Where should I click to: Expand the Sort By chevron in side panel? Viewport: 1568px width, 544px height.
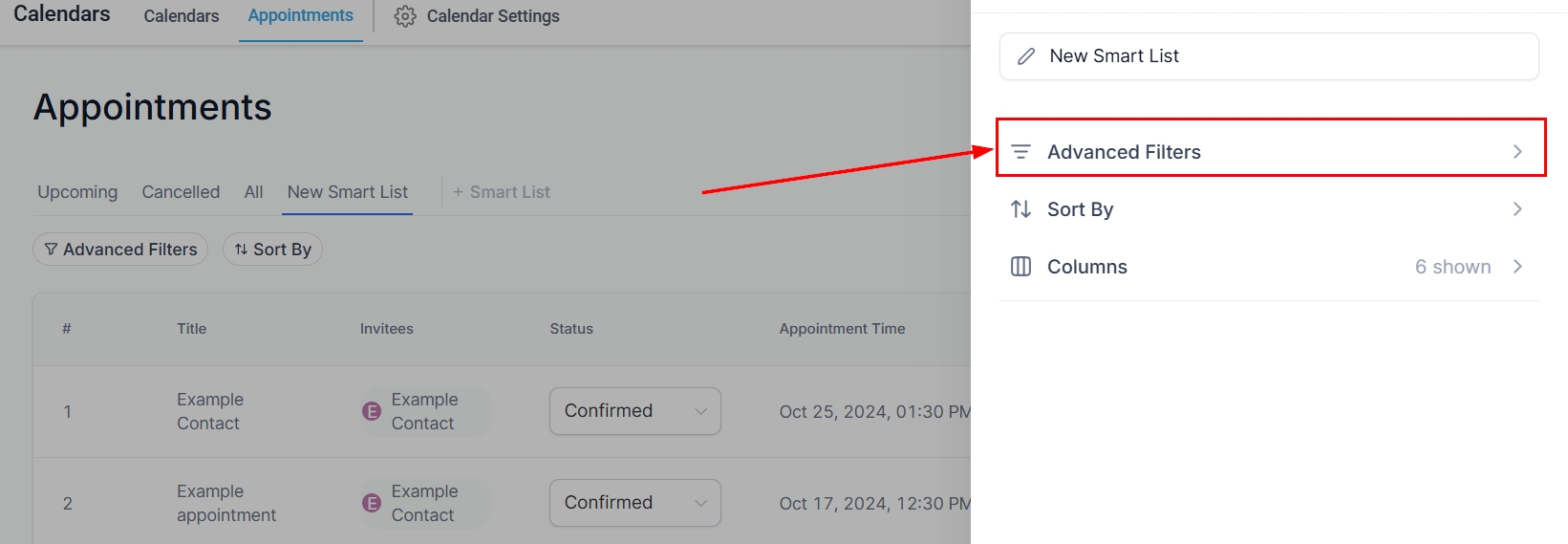tap(1517, 209)
